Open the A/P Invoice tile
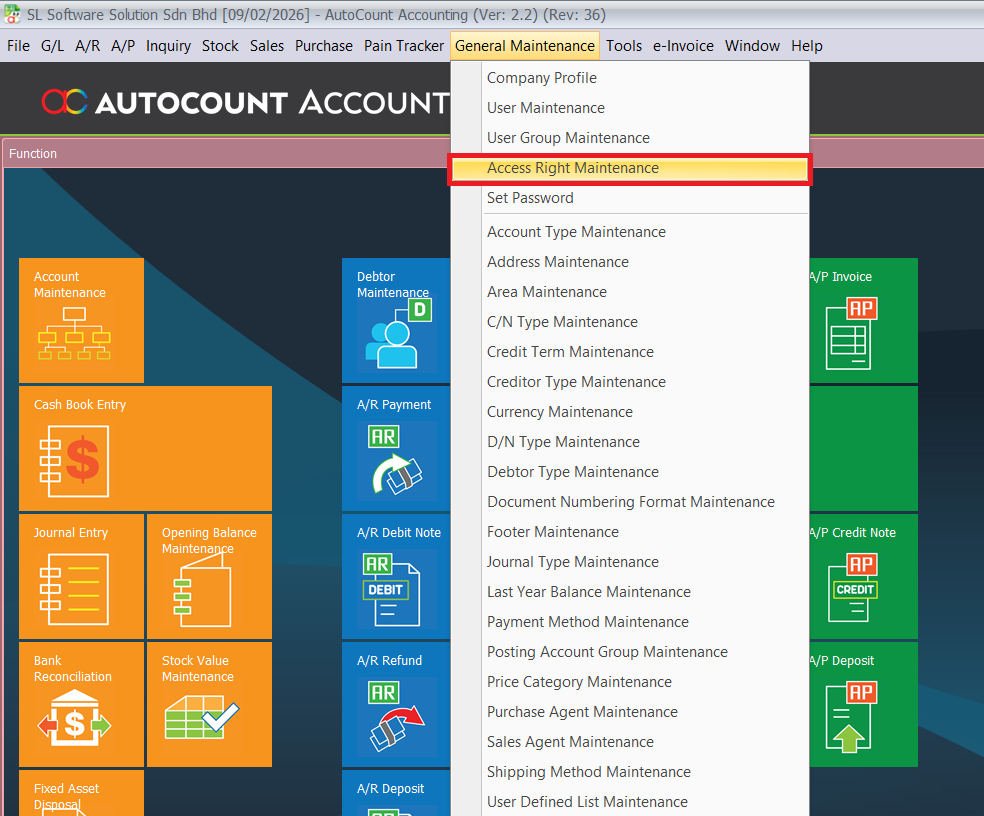The height and width of the screenshot is (816, 984). (862, 320)
